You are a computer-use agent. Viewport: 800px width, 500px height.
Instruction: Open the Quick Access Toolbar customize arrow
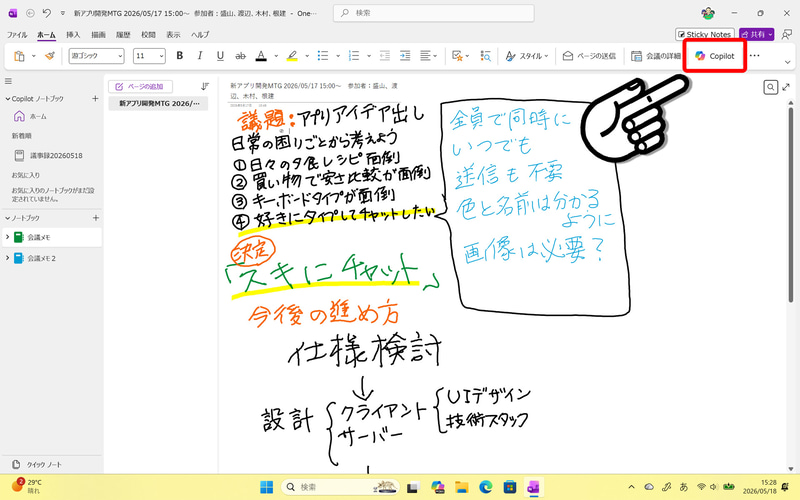(63, 13)
